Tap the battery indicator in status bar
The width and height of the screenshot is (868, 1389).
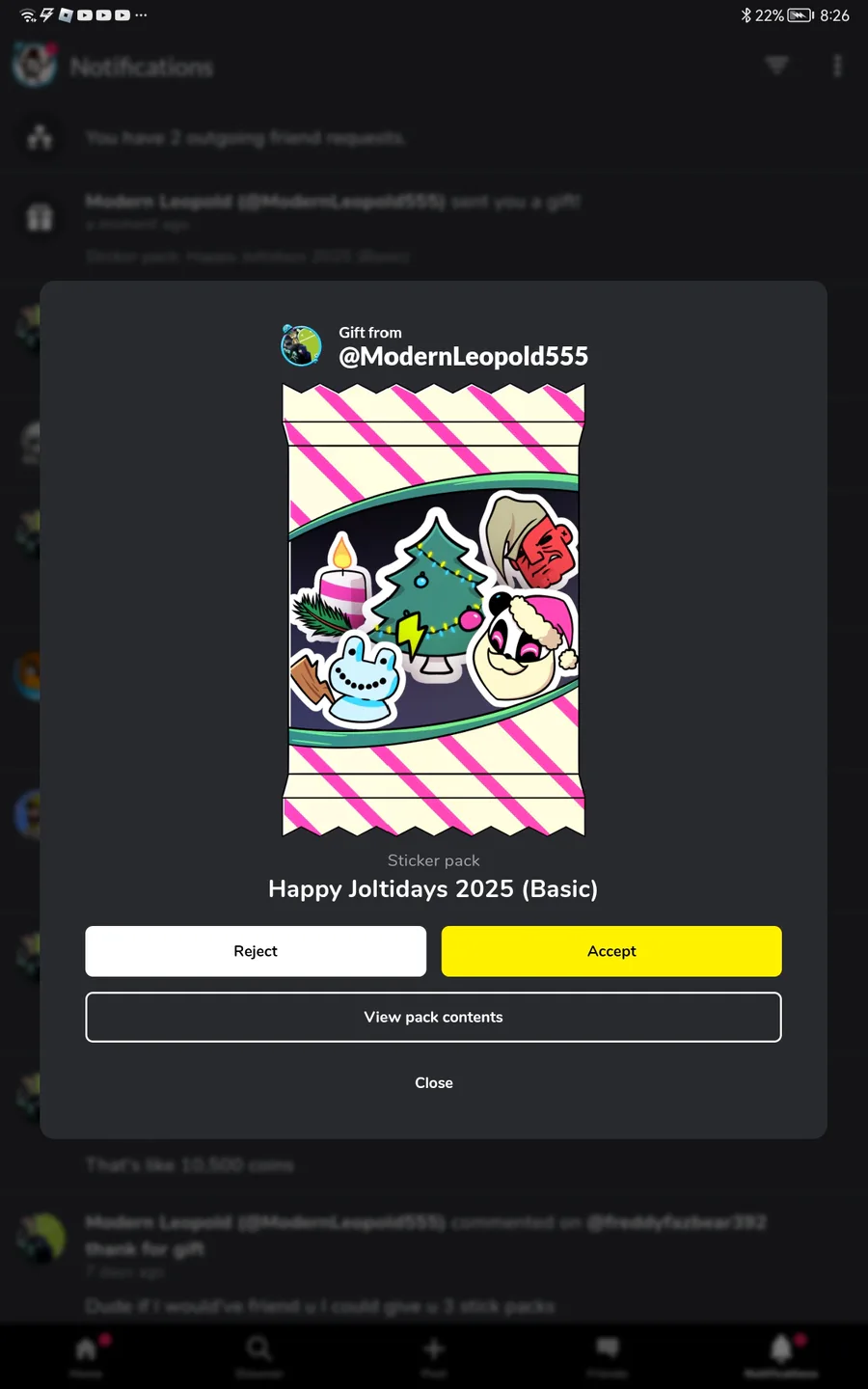point(800,15)
